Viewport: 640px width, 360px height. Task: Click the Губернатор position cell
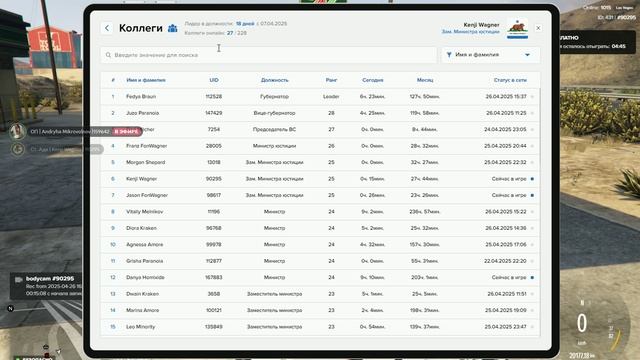point(274,97)
